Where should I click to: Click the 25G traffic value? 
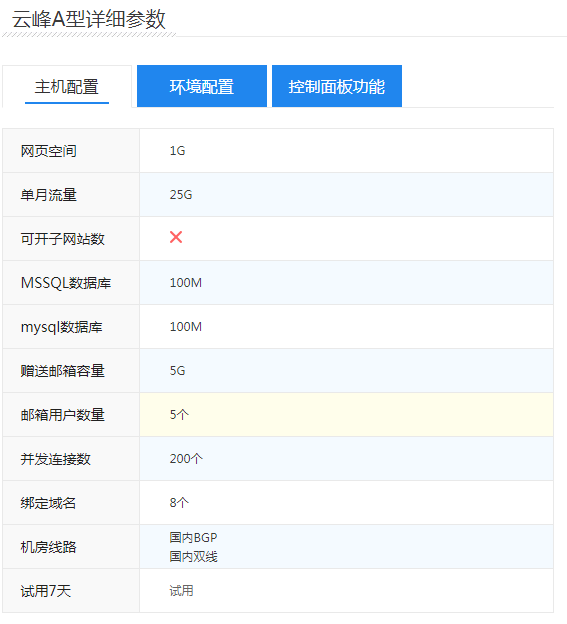tap(181, 195)
